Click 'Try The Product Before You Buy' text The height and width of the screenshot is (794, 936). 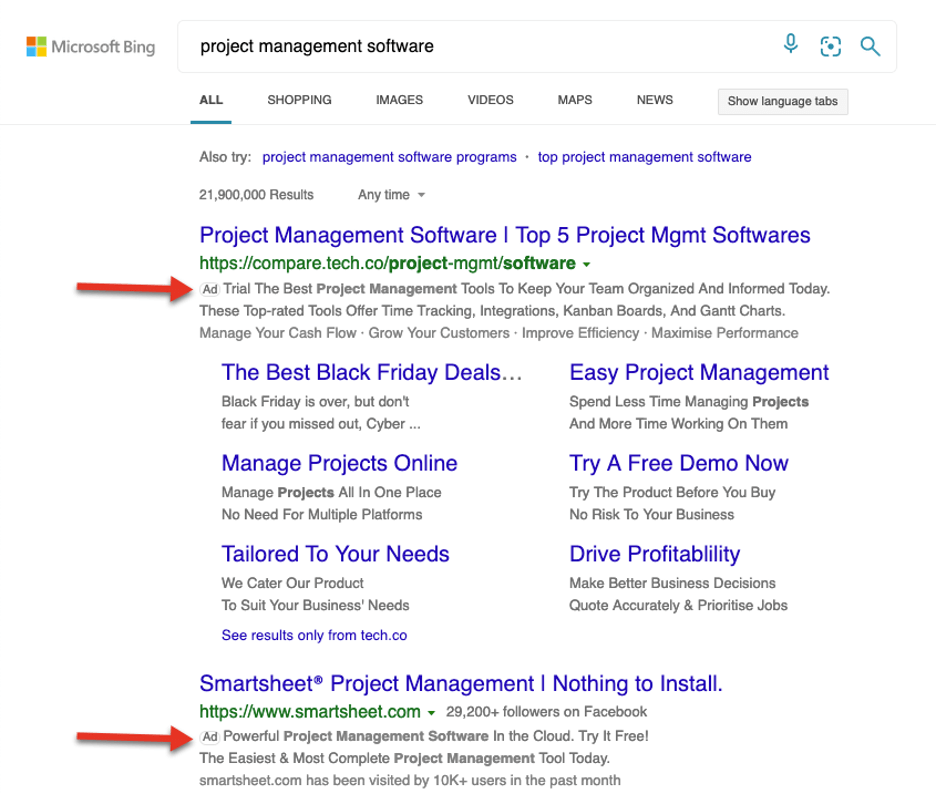click(672, 493)
